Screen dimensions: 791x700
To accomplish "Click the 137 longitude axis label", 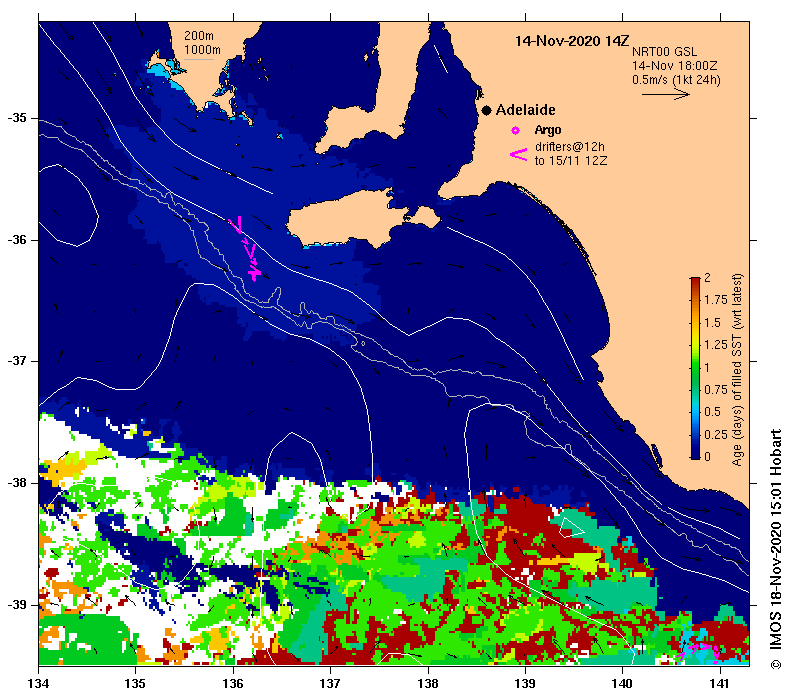I will click(x=330, y=684).
